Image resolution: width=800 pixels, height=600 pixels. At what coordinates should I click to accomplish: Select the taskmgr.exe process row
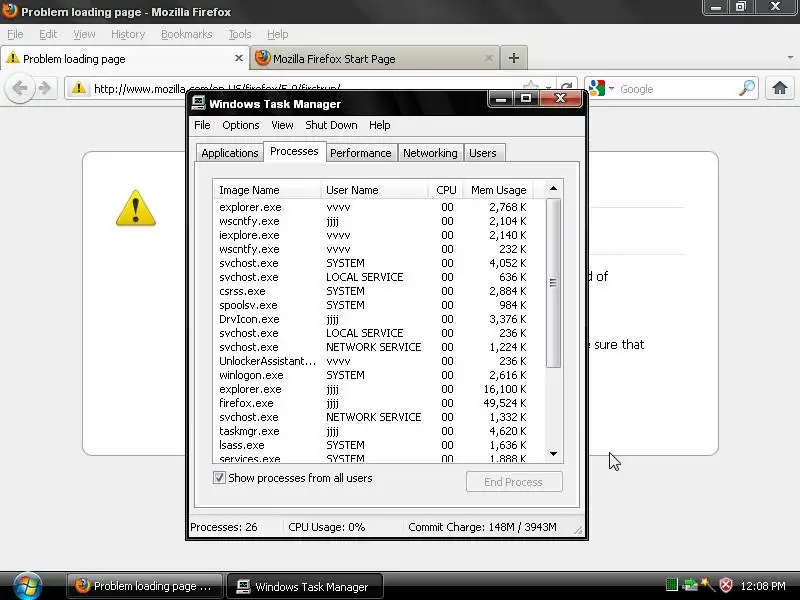coord(372,431)
